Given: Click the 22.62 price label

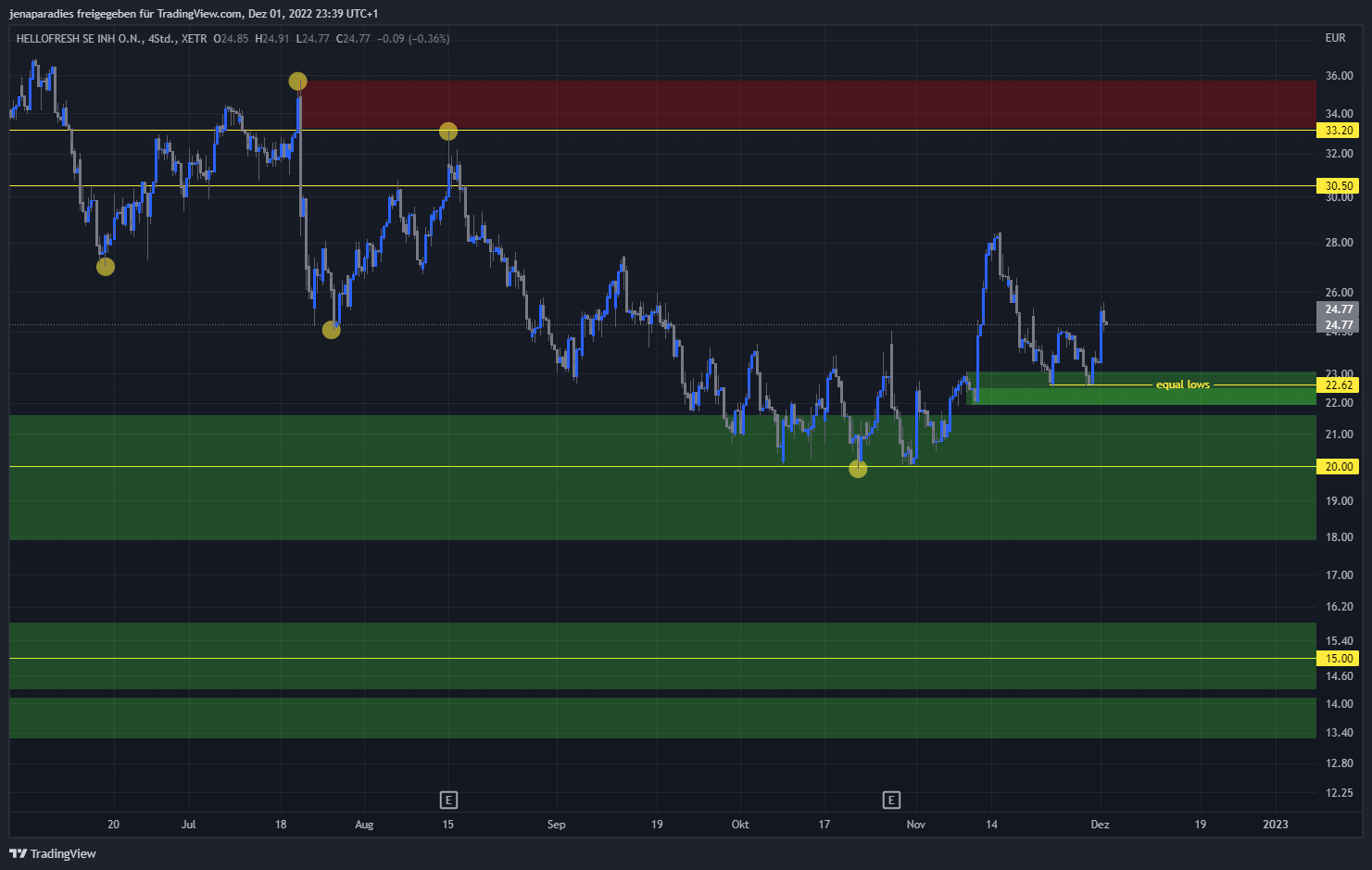Looking at the screenshot, I should click(x=1338, y=385).
